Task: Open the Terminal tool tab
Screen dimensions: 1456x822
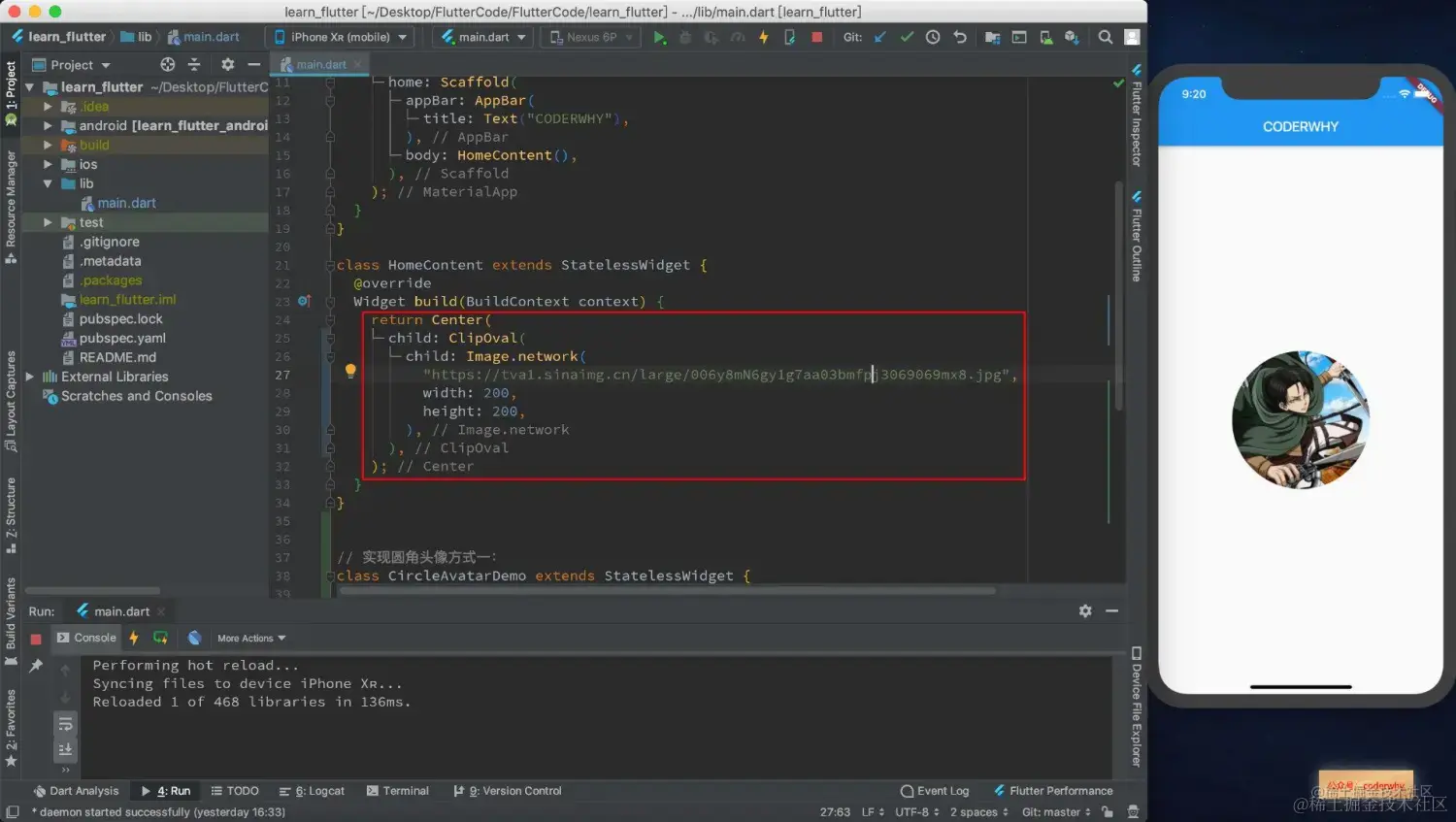Action: point(398,791)
